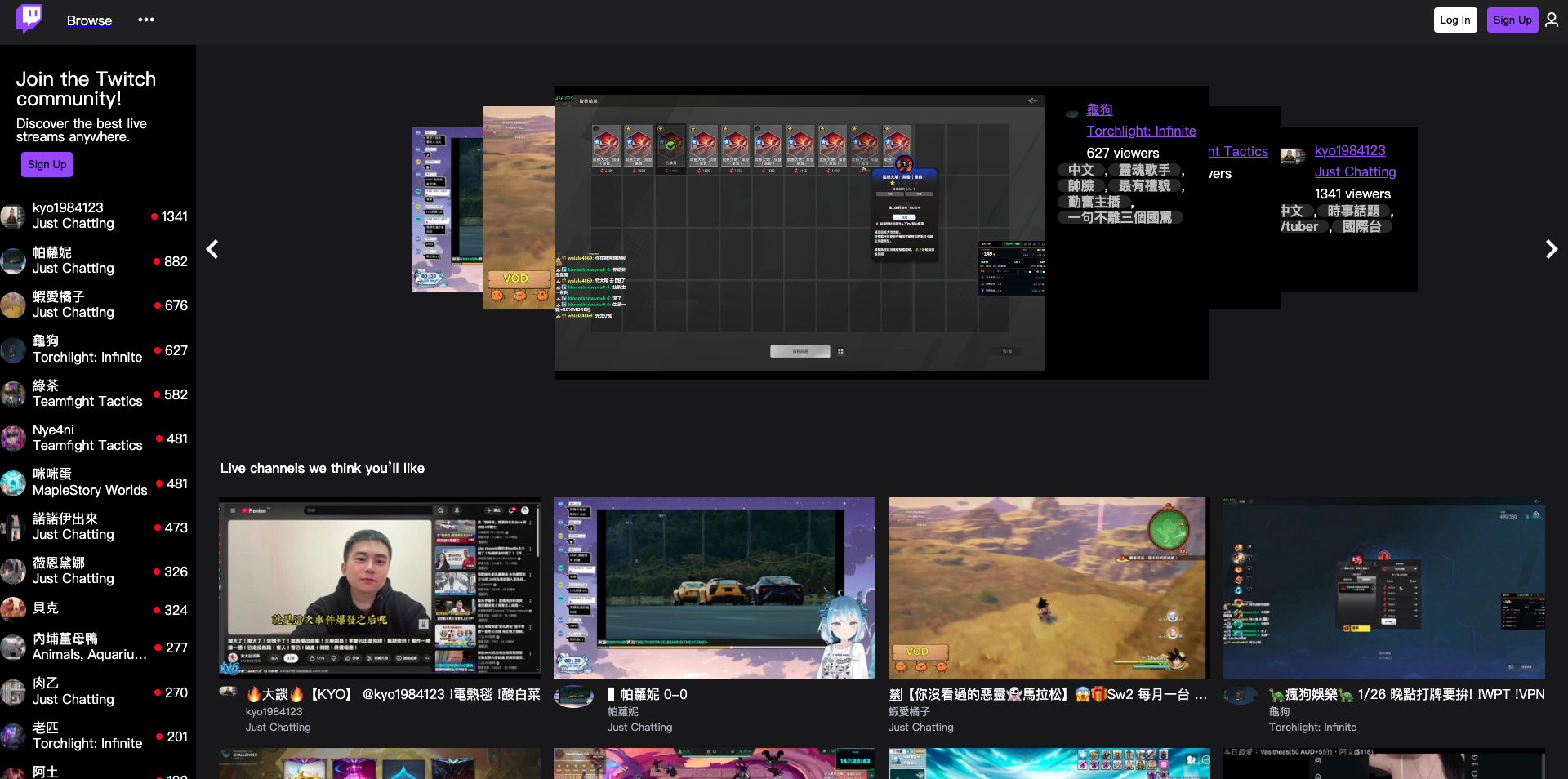
Task: Open 蝦愛橘子 VOD stream thumbnail
Action: pyautogui.click(x=1049, y=588)
